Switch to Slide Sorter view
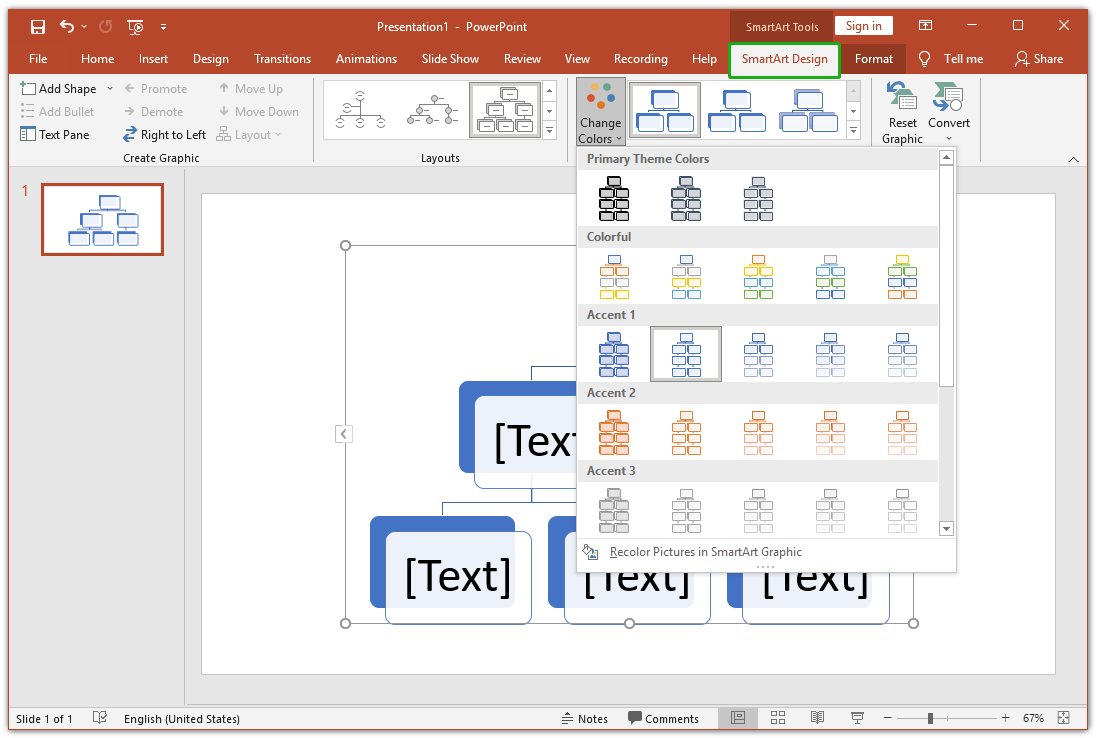Image resolution: width=1097 pixels, height=738 pixels. tap(778, 718)
